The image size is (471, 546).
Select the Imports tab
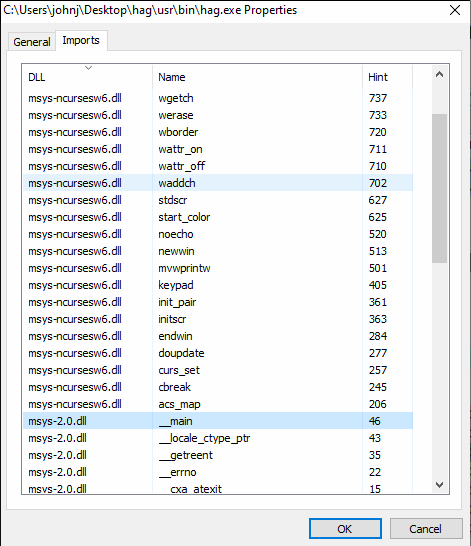coord(81,40)
